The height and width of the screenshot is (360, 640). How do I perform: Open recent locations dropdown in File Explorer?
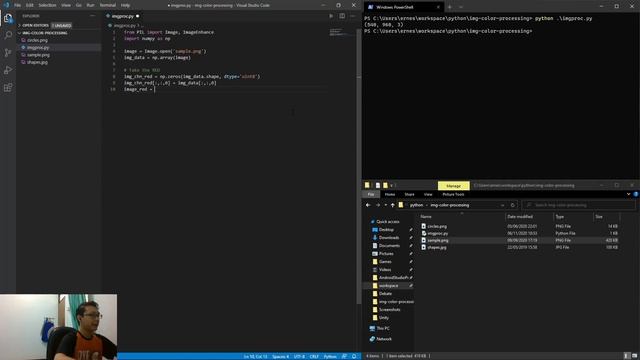(x=385, y=205)
